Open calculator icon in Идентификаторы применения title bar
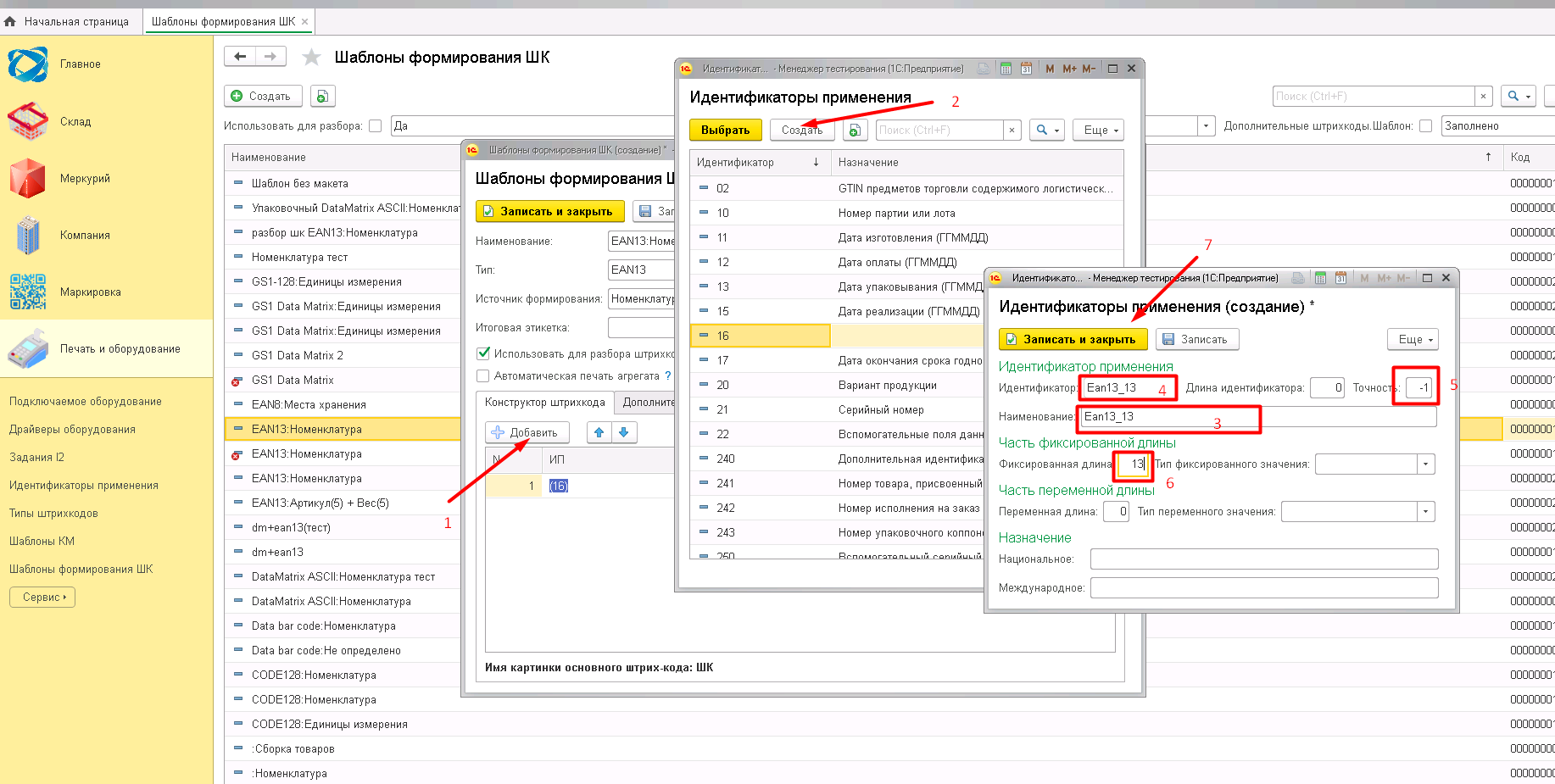The width and height of the screenshot is (1555, 784). coord(1006,69)
